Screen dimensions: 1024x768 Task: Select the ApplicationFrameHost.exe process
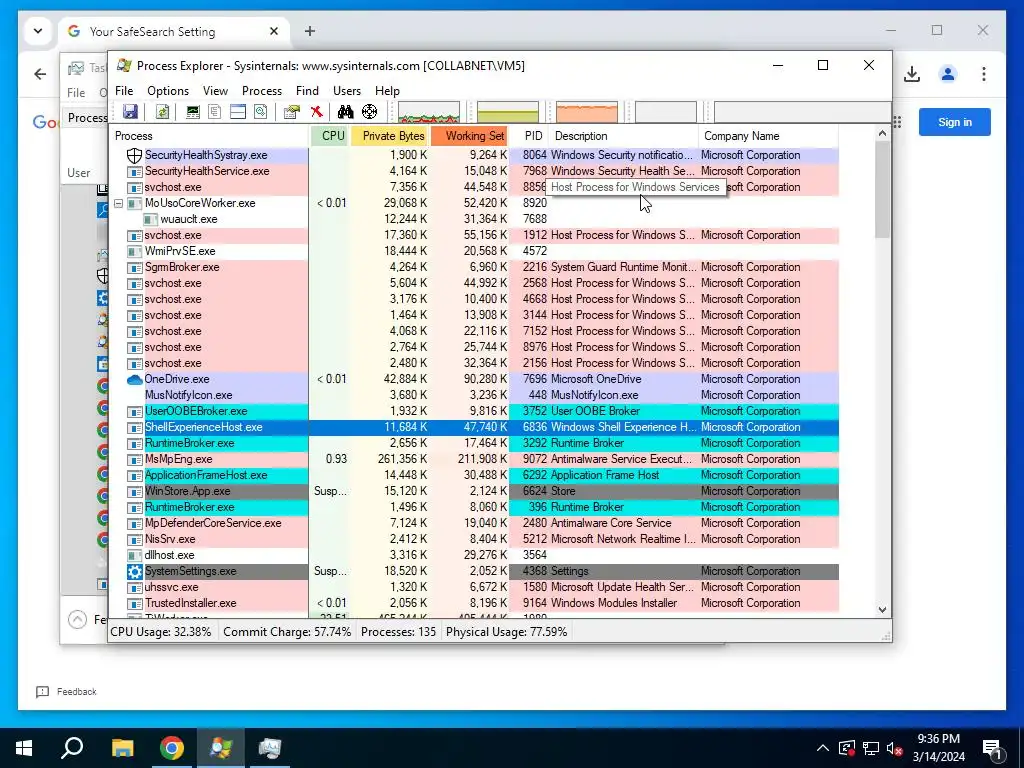coord(206,475)
